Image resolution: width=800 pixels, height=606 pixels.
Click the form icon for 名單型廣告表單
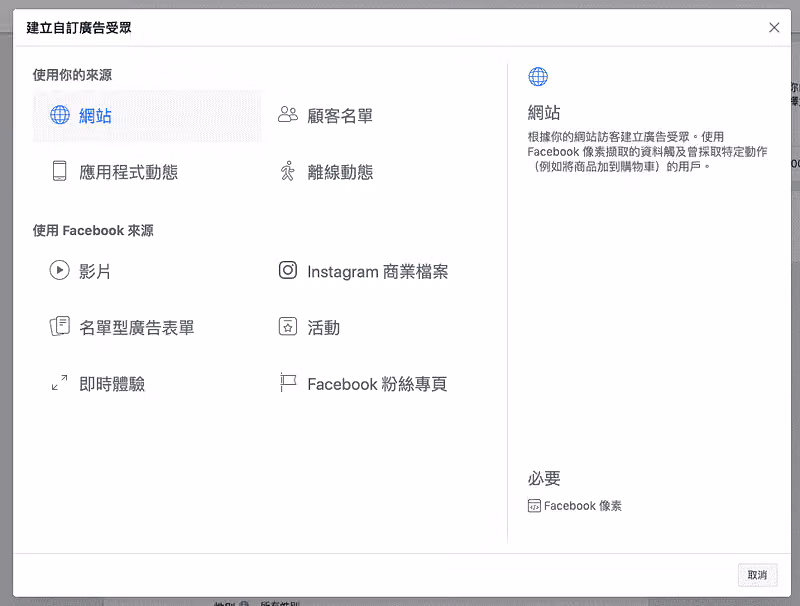(60, 326)
